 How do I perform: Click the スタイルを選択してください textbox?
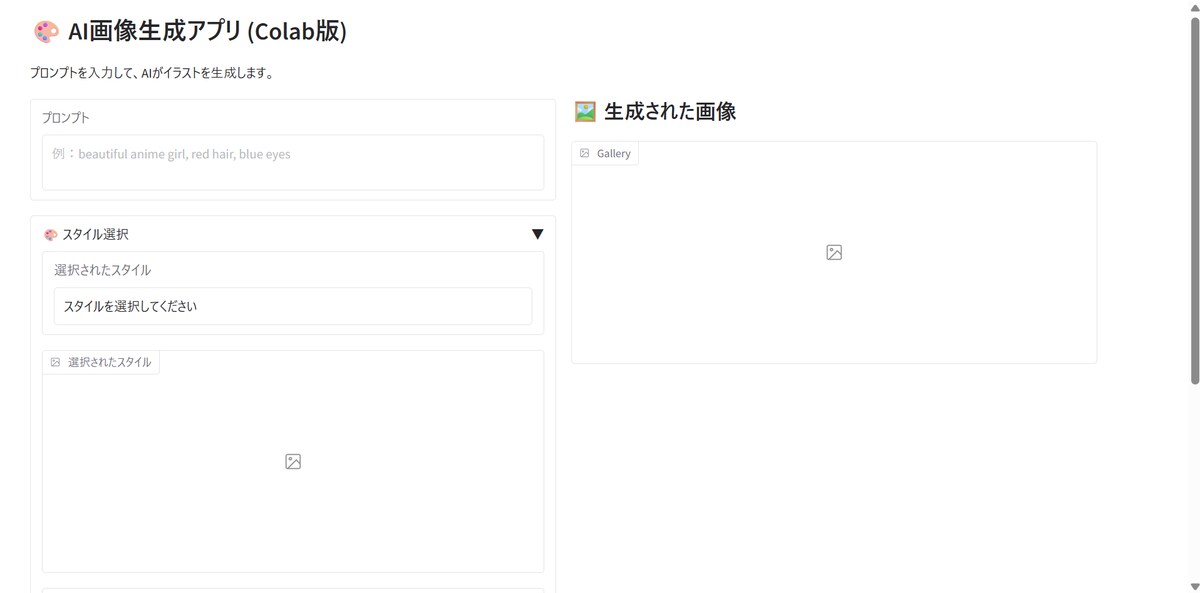(293, 306)
